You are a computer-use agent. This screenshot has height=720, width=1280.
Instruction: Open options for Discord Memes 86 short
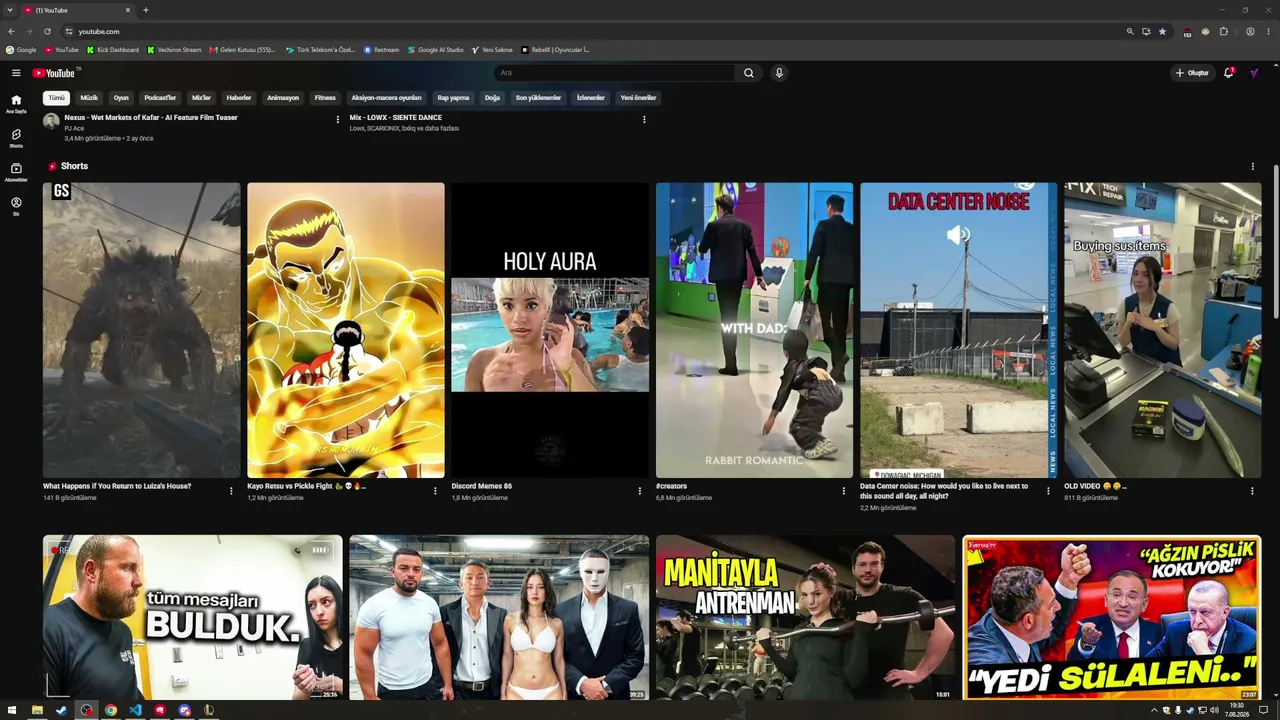tap(640, 491)
